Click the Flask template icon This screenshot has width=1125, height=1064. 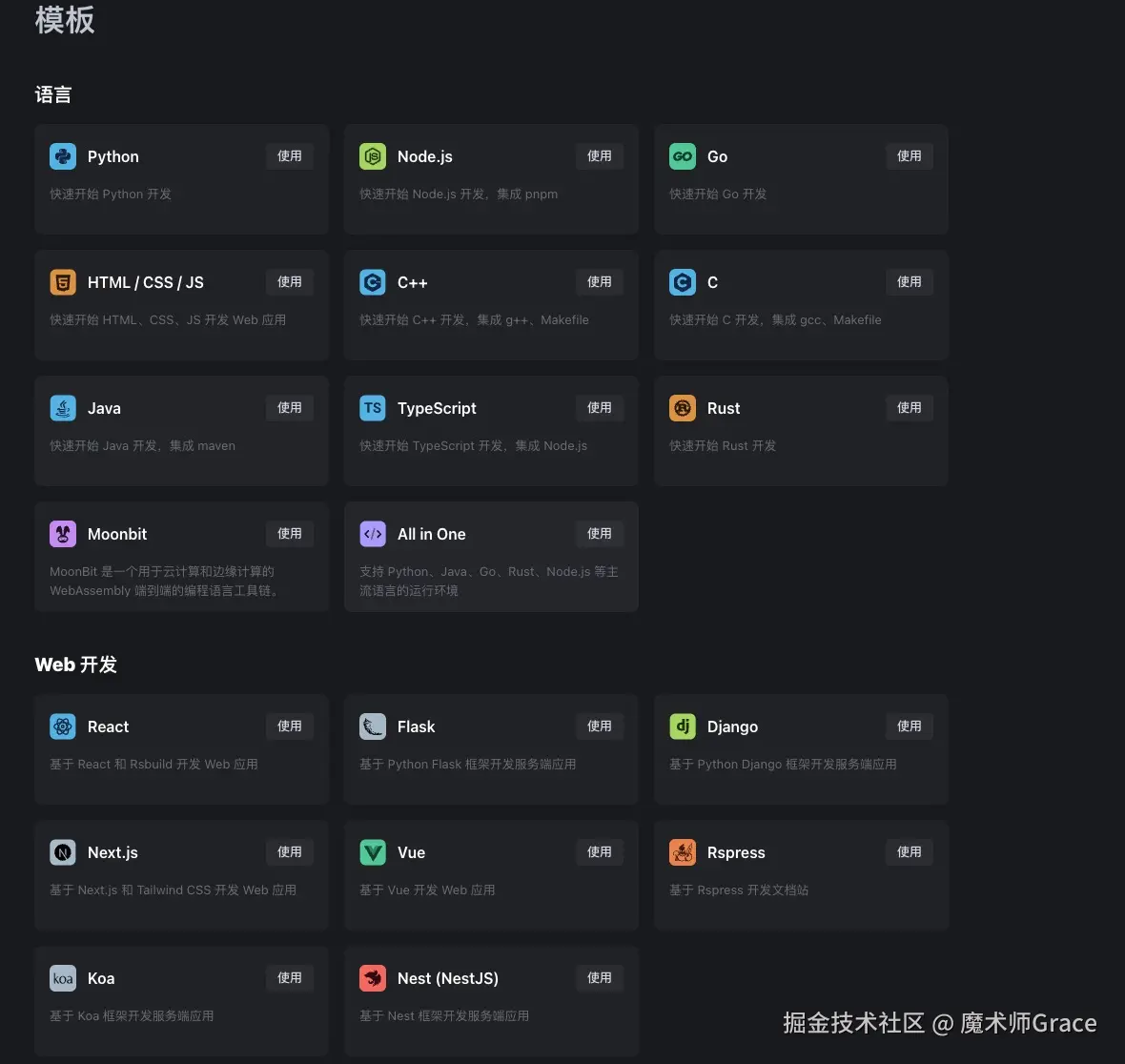pyautogui.click(x=373, y=726)
